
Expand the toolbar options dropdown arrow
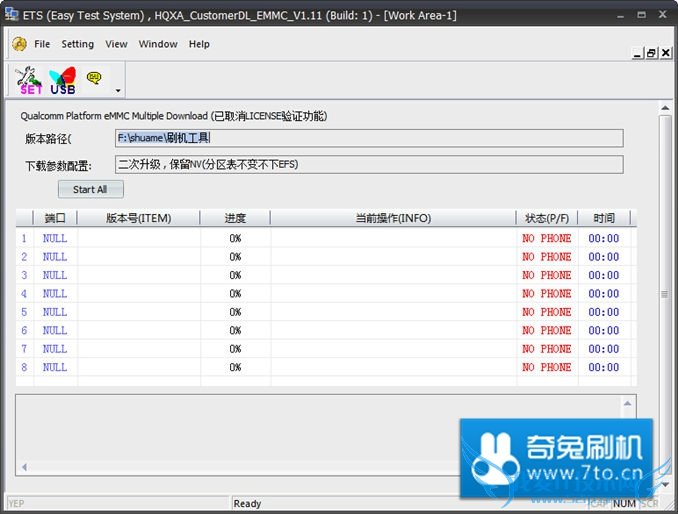tap(118, 91)
